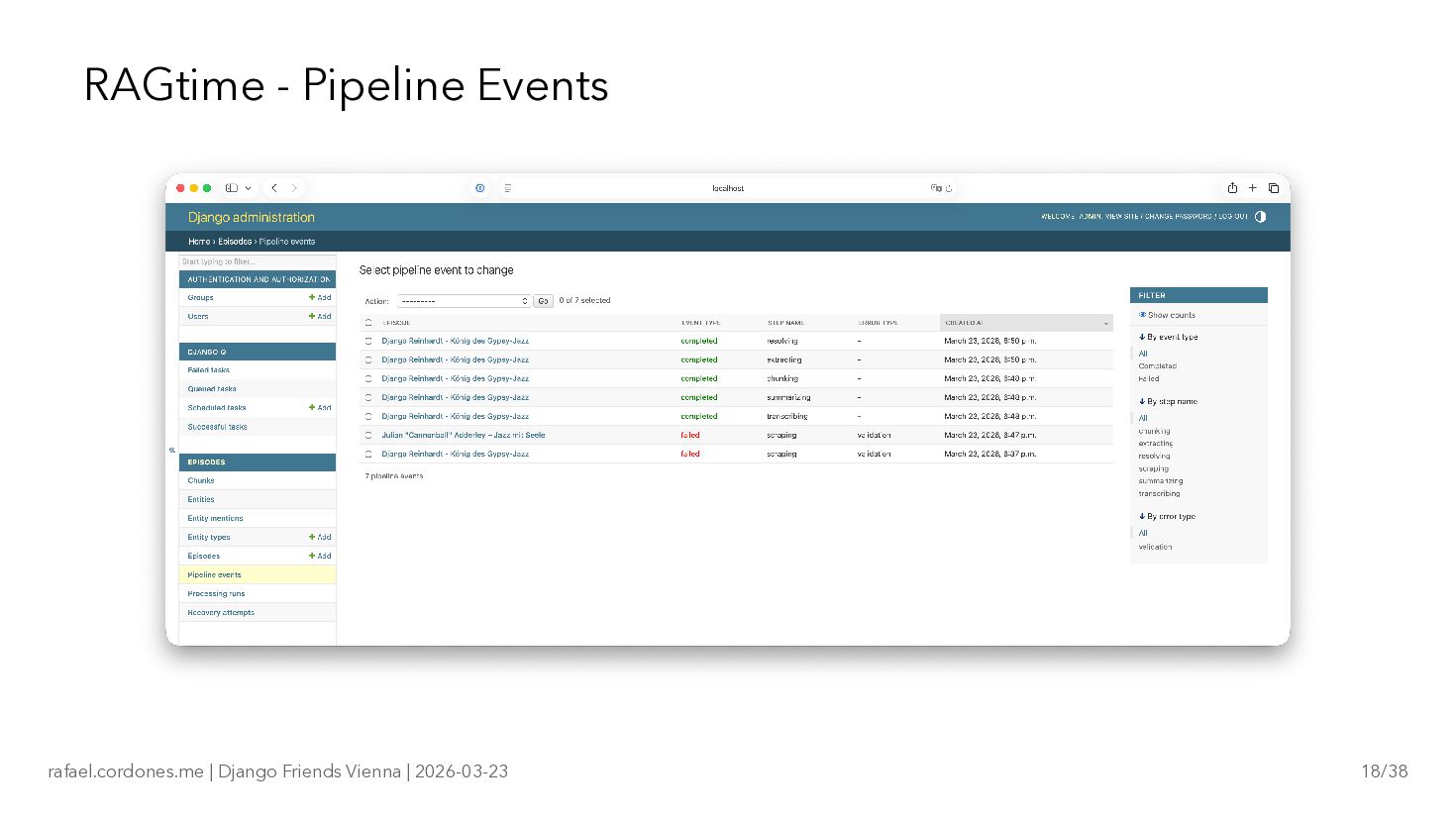
Task: Go to Failed tasks in sidebar
Action: [208, 370]
